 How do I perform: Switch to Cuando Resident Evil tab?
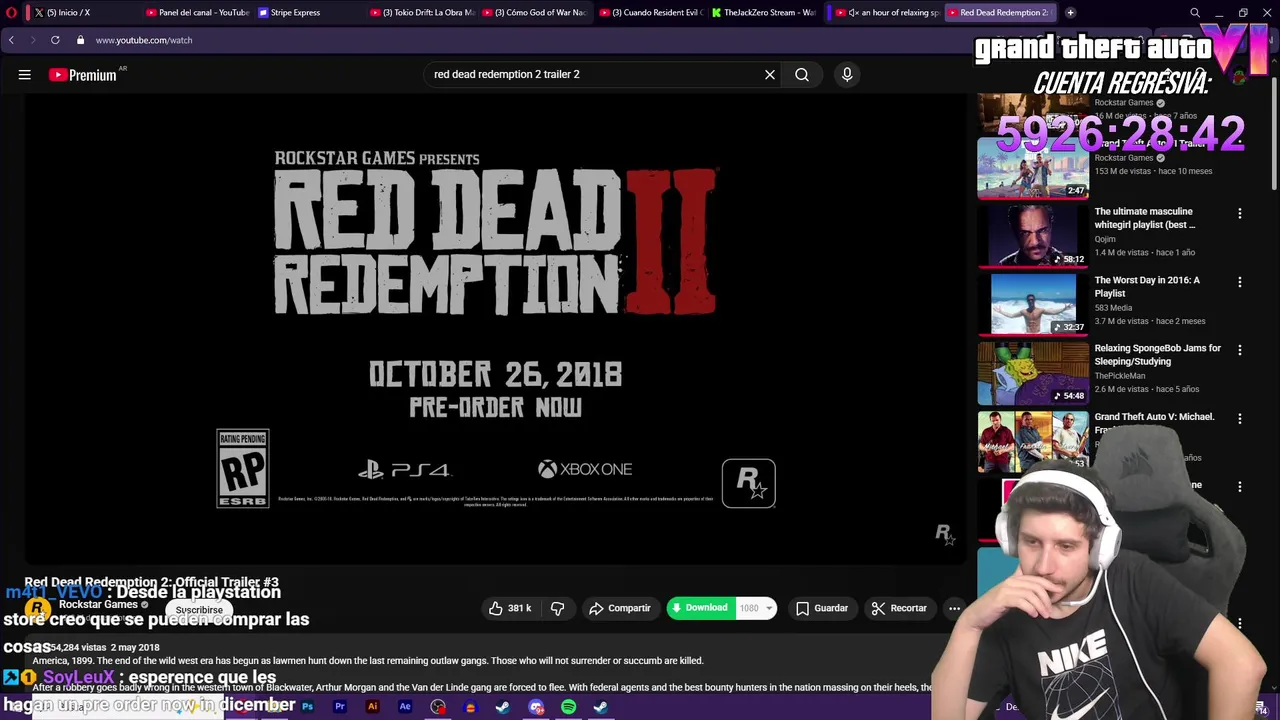650,12
